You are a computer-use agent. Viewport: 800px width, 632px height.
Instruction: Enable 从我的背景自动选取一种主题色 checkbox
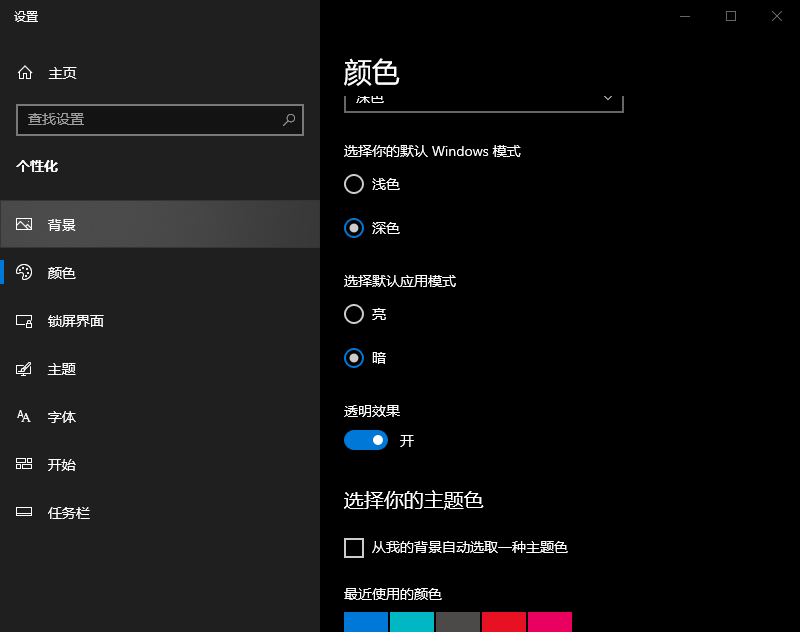click(354, 548)
